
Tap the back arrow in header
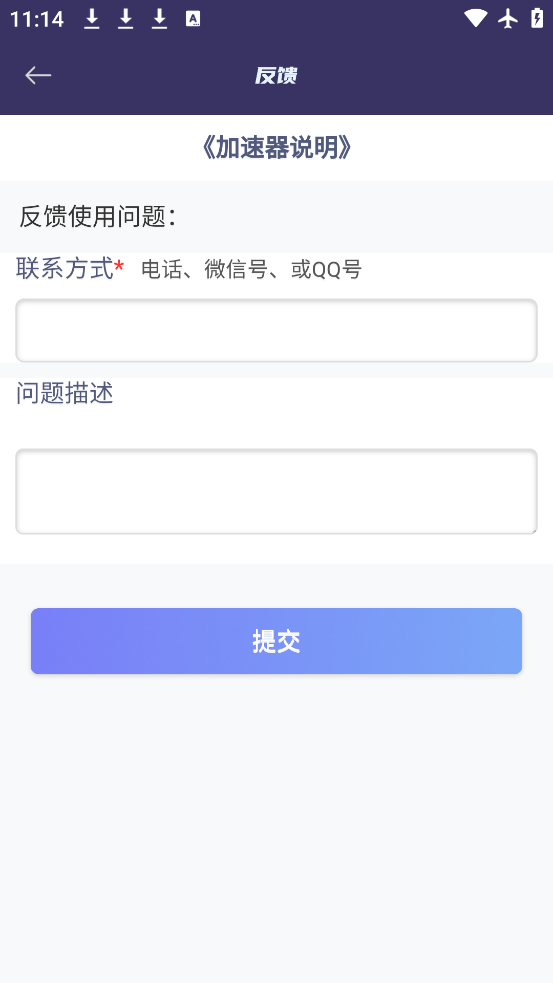pos(38,75)
